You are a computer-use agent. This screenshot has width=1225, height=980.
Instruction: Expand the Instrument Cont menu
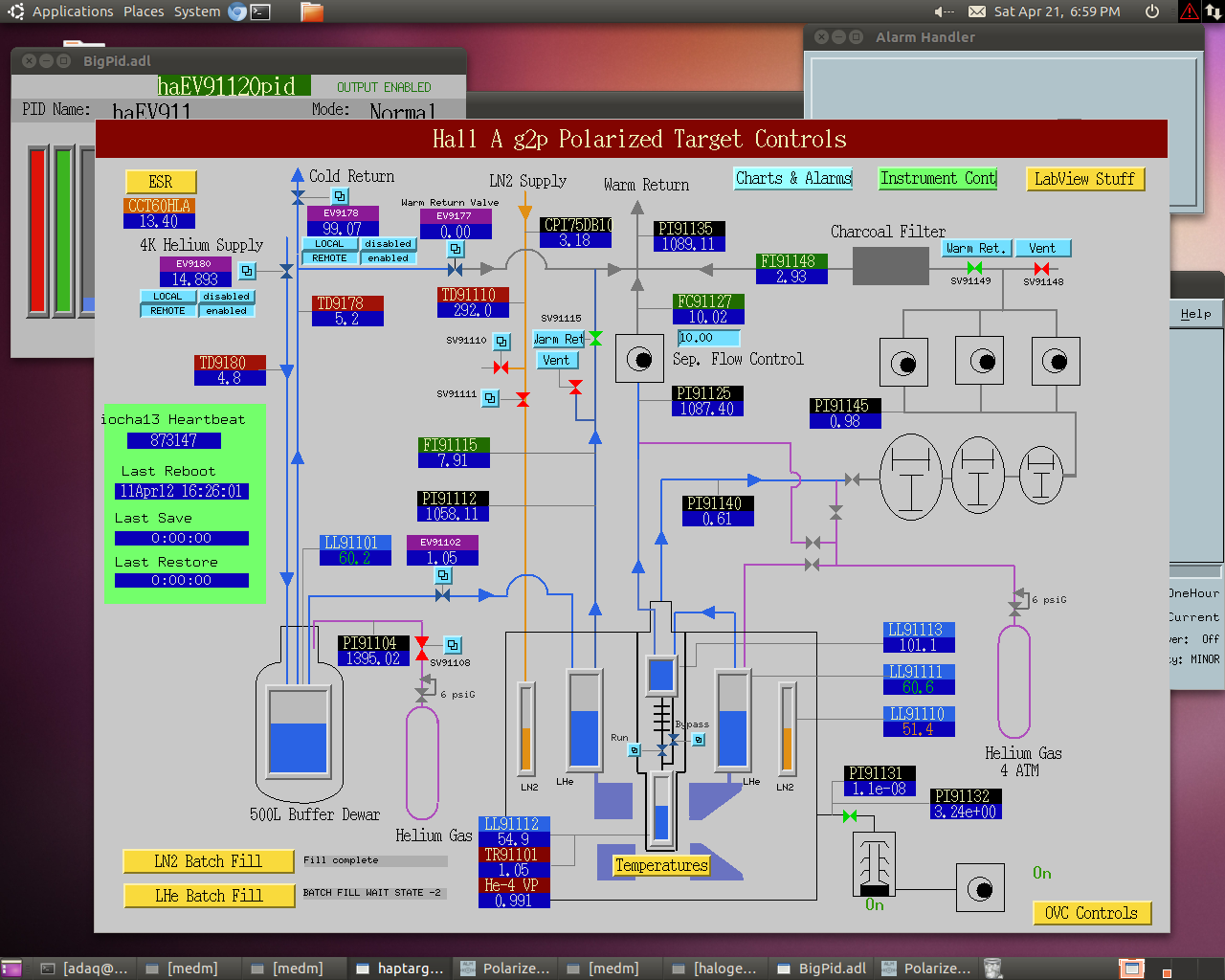point(938,178)
